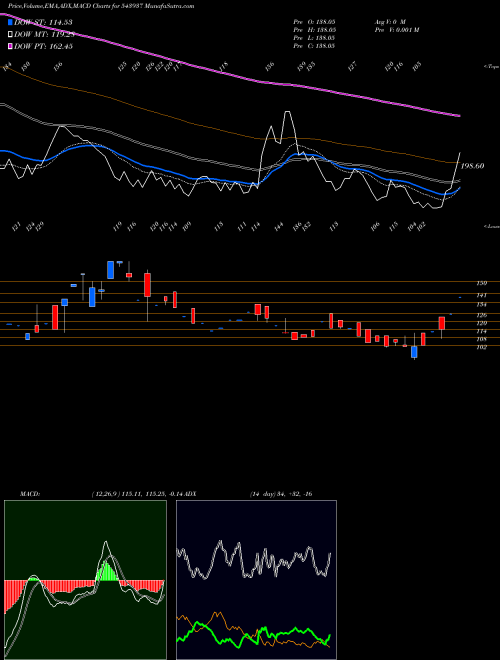Click the MACD '(12,26,9)' values text
The image size is (500, 660).
138,494
